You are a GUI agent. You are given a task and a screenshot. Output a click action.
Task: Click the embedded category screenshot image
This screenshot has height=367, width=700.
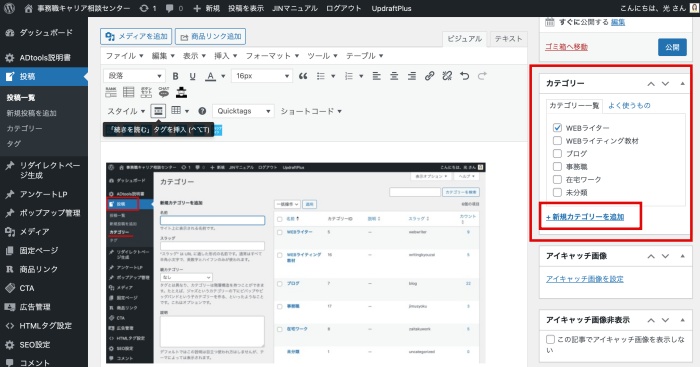pyautogui.click(x=296, y=263)
